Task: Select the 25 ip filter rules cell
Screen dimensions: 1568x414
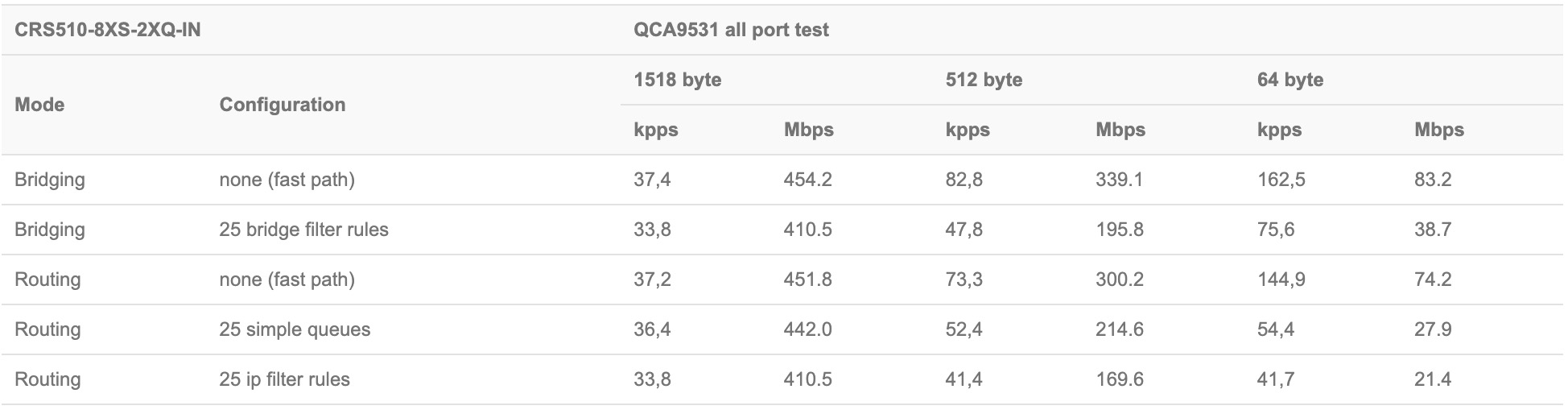Action: point(284,379)
